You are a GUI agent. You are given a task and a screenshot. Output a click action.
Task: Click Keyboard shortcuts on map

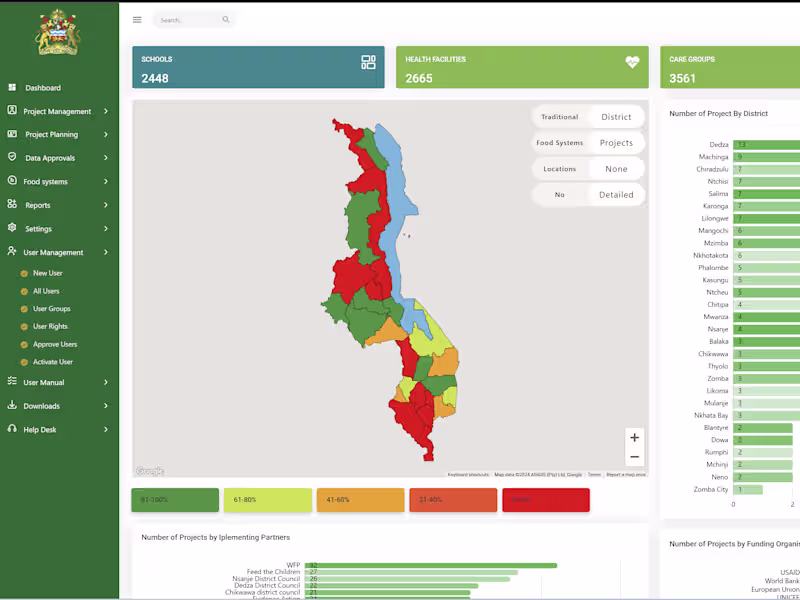pyautogui.click(x=468, y=475)
